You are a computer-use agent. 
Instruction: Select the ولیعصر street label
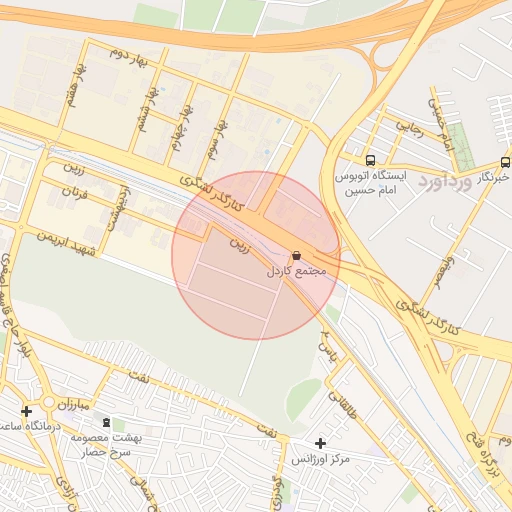(444, 273)
